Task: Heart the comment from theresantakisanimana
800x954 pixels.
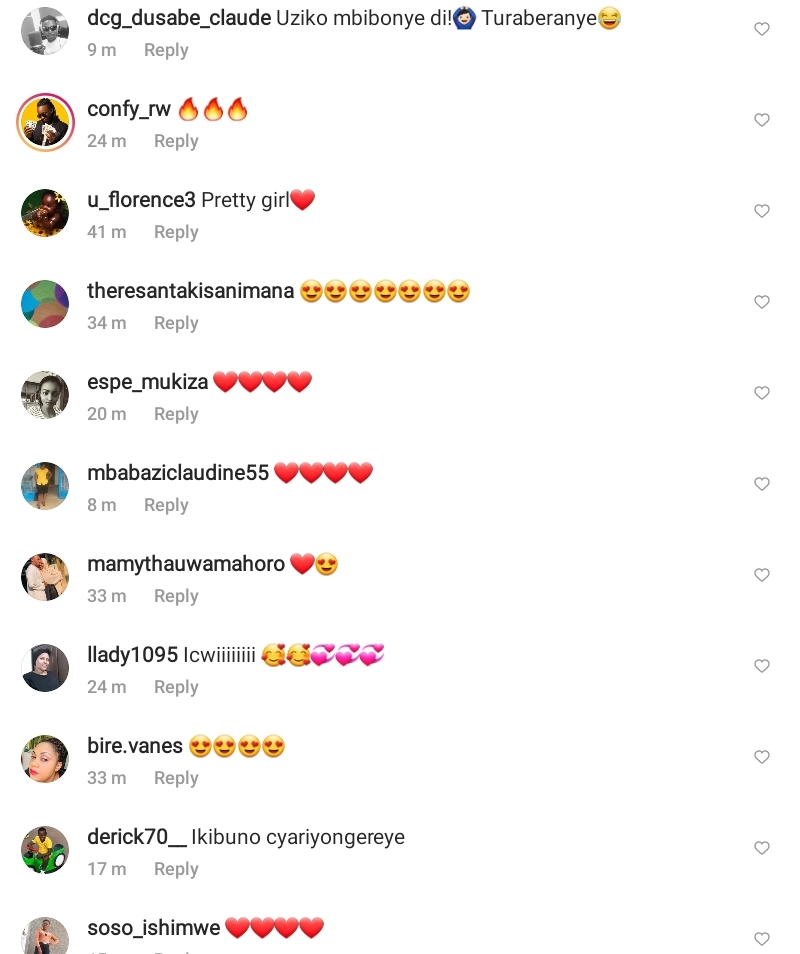Action: tap(762, 302)
